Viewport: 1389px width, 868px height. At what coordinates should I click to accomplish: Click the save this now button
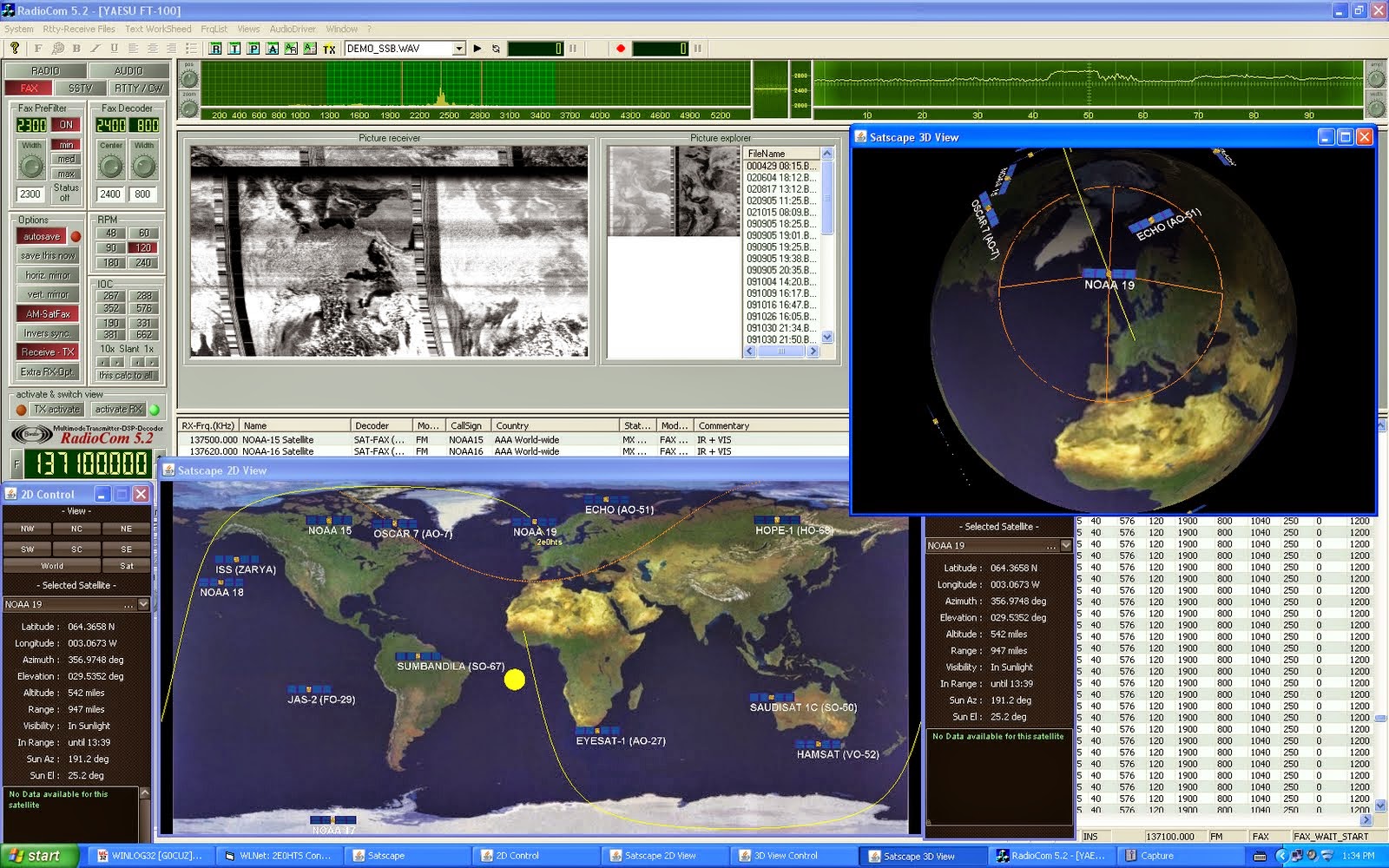(x=48, y=255)
